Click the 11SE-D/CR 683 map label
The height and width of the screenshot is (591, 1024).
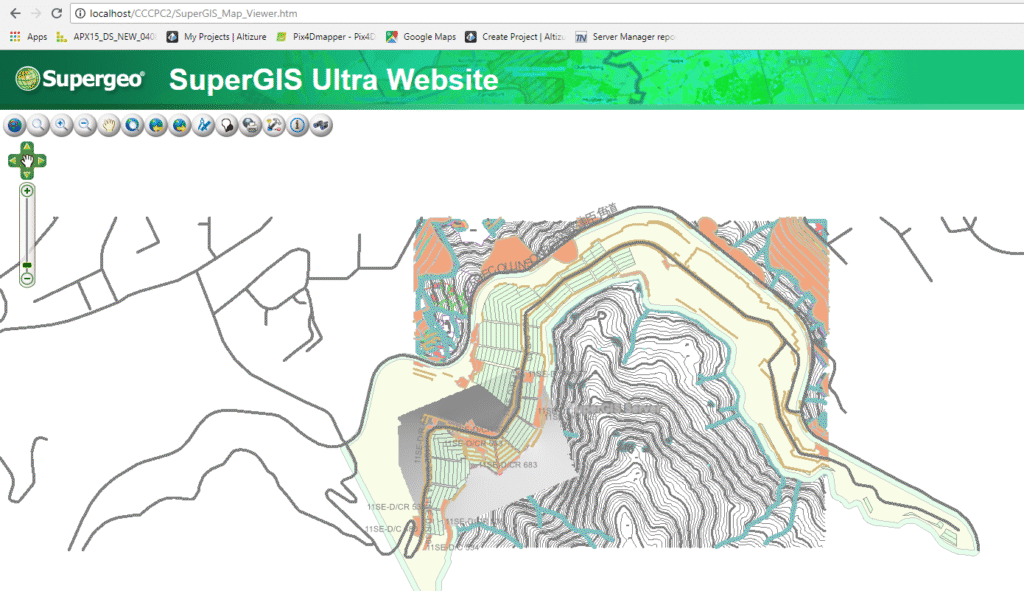coord(509,465)
